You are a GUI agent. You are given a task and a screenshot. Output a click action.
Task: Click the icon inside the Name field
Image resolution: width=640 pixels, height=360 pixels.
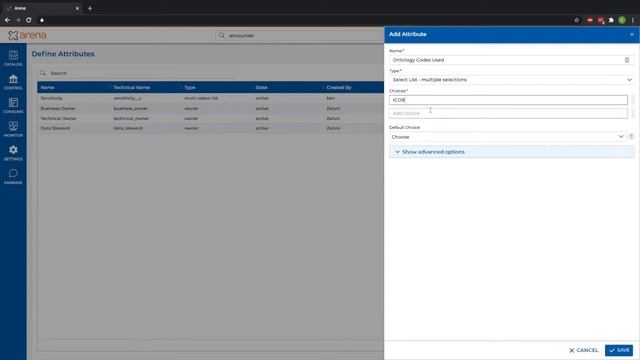click(627, 60)
